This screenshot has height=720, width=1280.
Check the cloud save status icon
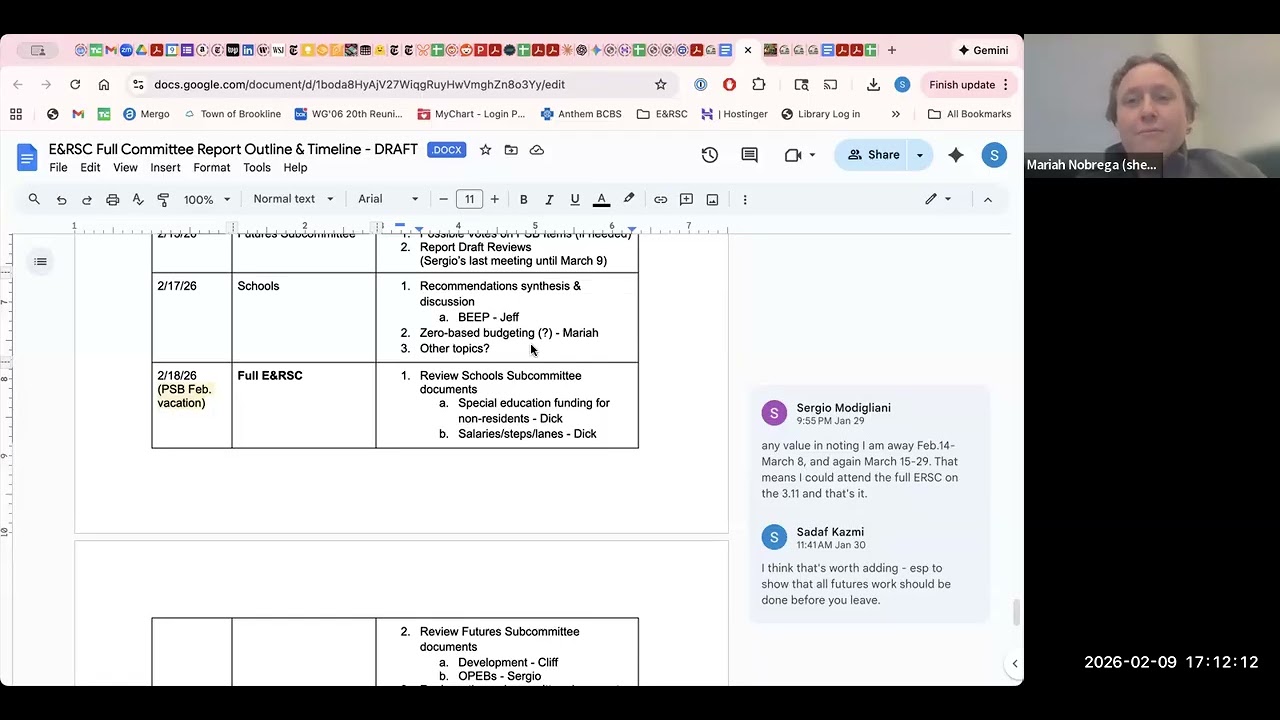coord(537,150)
